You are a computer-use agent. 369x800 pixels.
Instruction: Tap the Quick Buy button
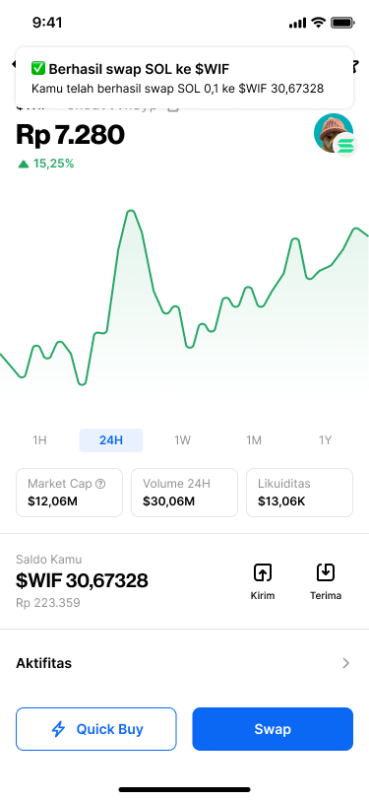96,729
